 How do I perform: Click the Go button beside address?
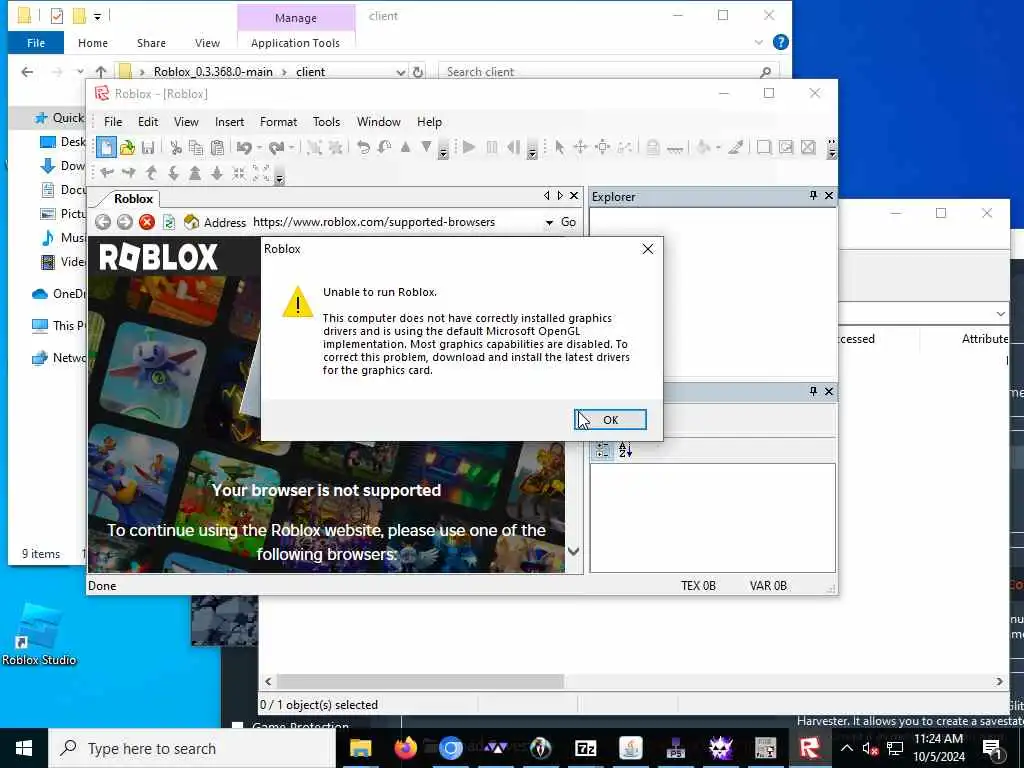(x=568, y=222)
